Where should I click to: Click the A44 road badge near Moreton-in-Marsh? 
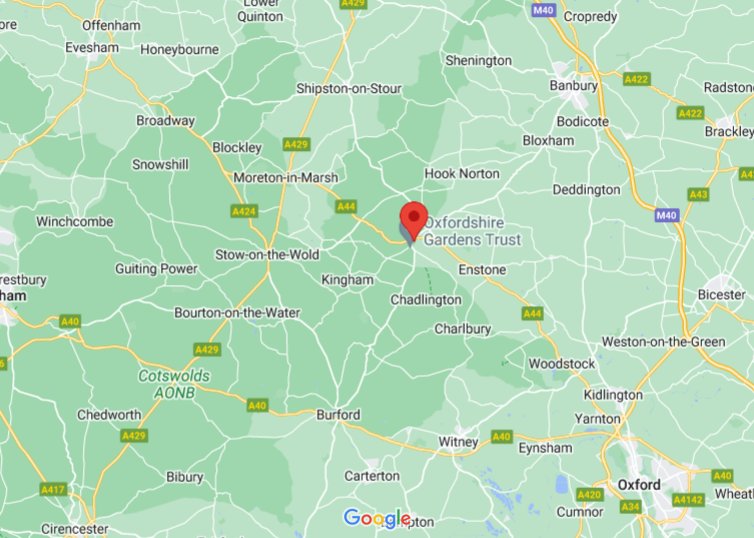pos(346,207)
